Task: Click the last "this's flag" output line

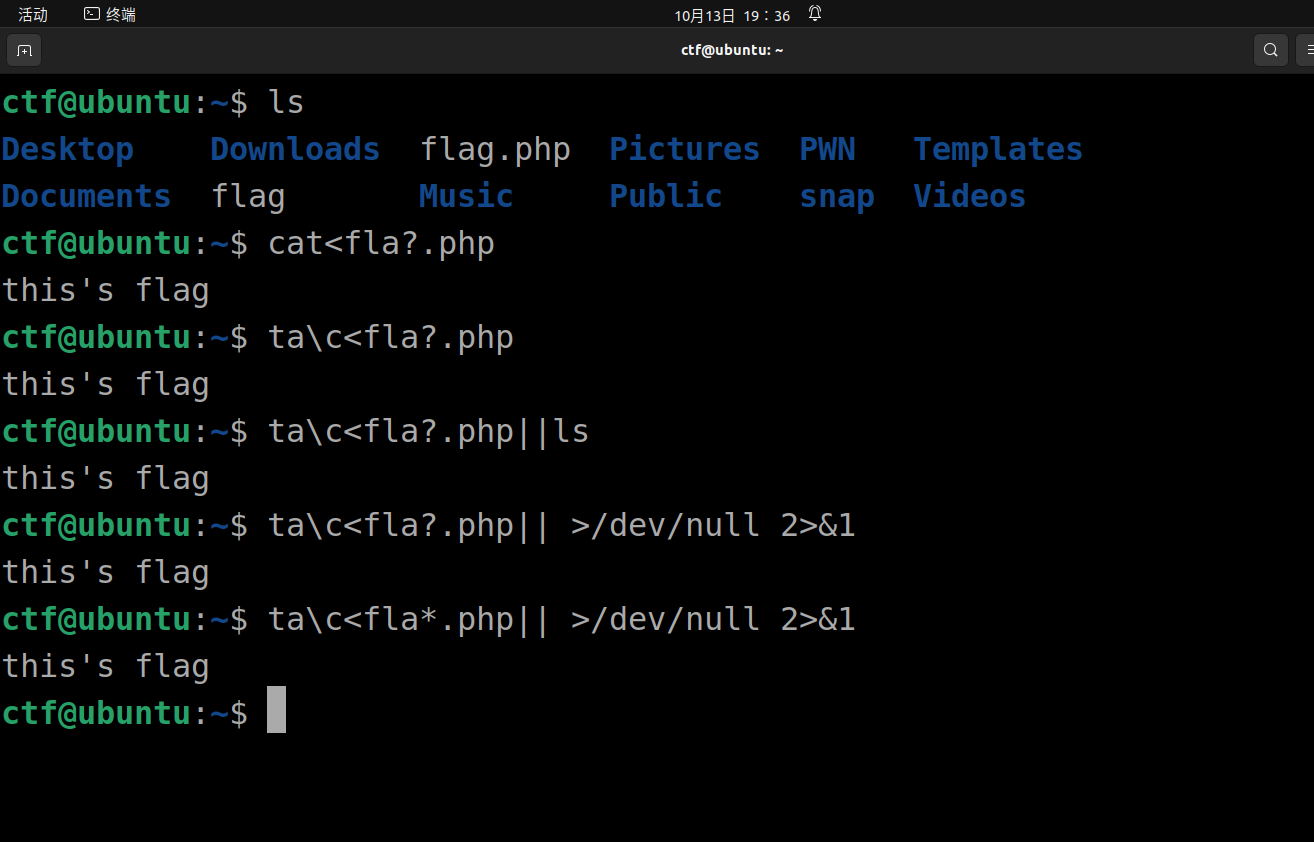Action: coord(105,667)
